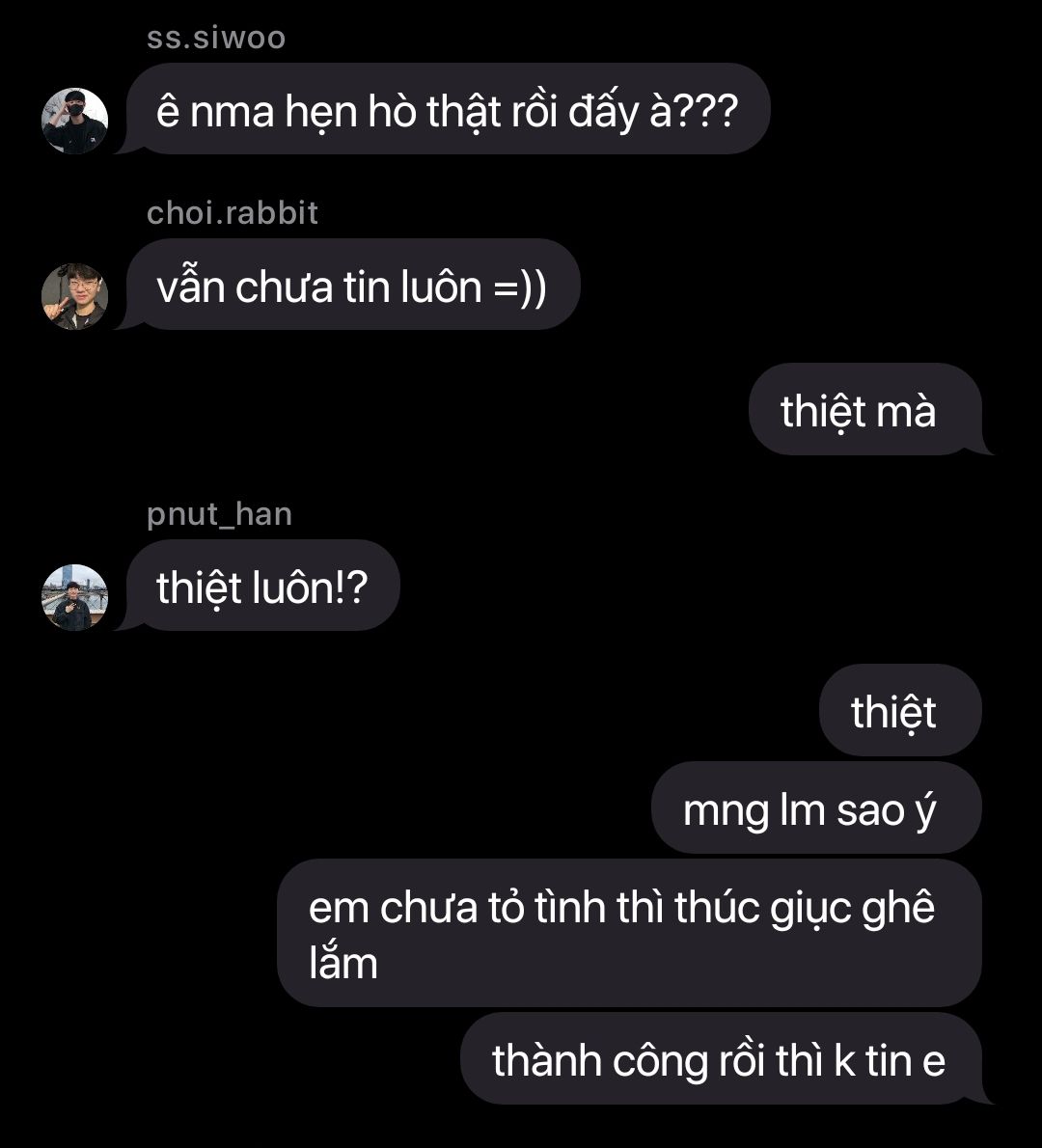Select message 'ê nma hẹn hò thật rồi đấy à???'
The image size is (1042, 1148).
tap(447, 108)
